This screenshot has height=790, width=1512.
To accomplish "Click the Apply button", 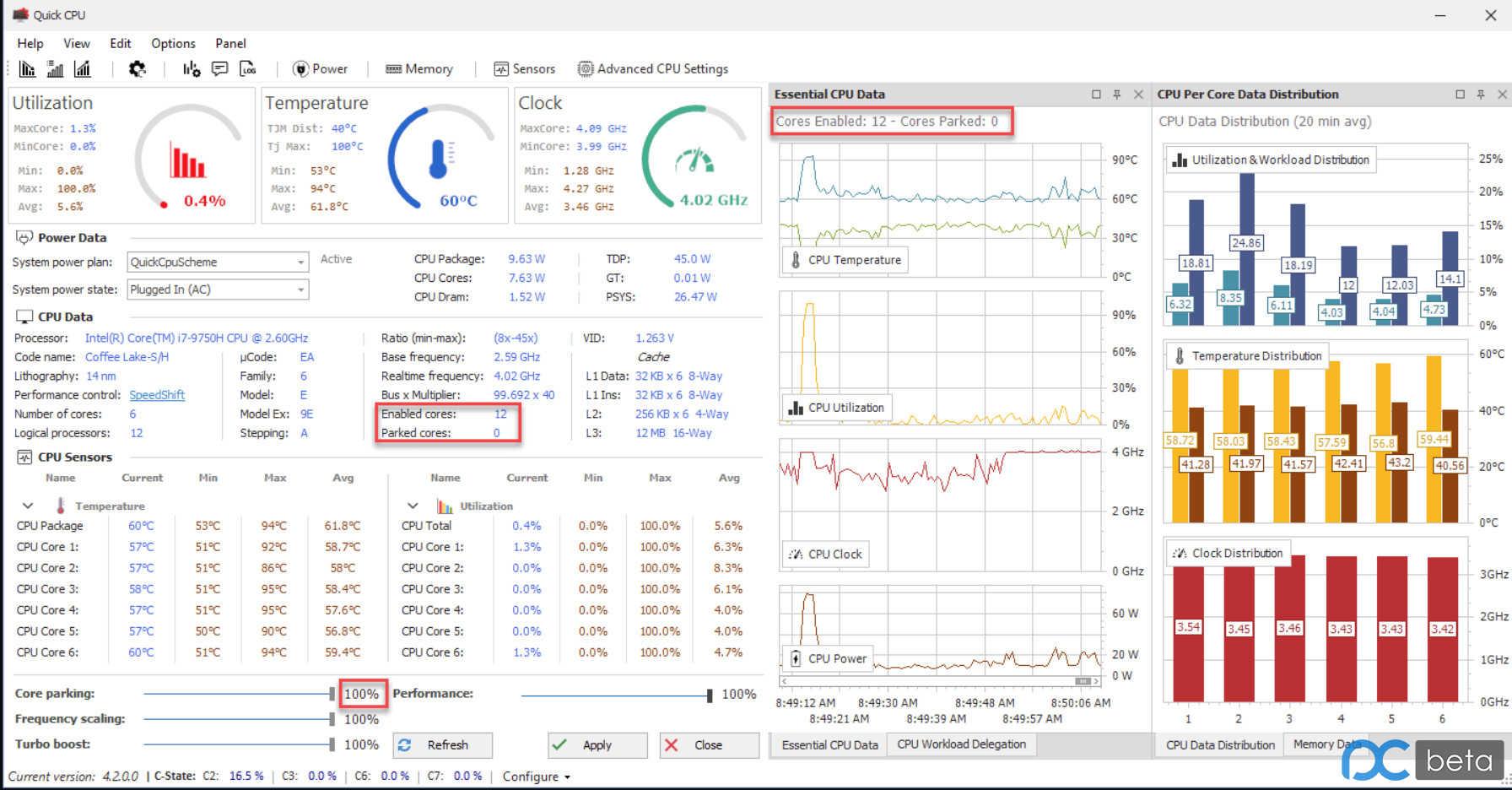I will click(x=597, y=745).
